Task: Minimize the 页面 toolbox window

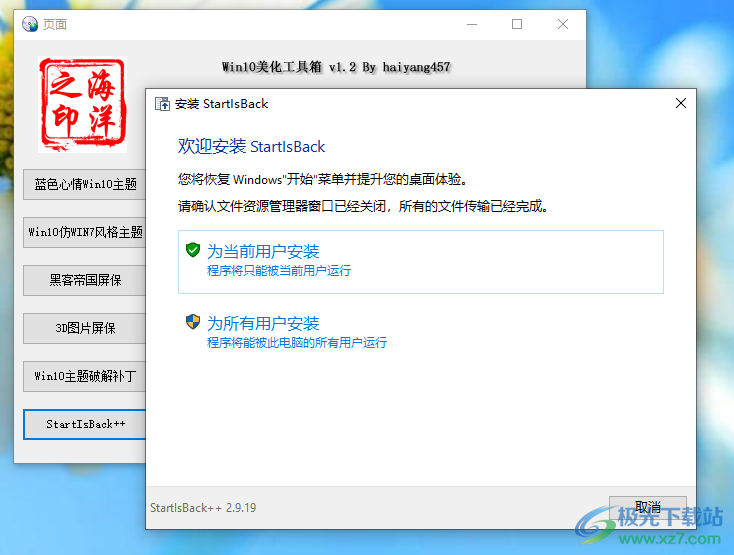Action: click(472, 24)
